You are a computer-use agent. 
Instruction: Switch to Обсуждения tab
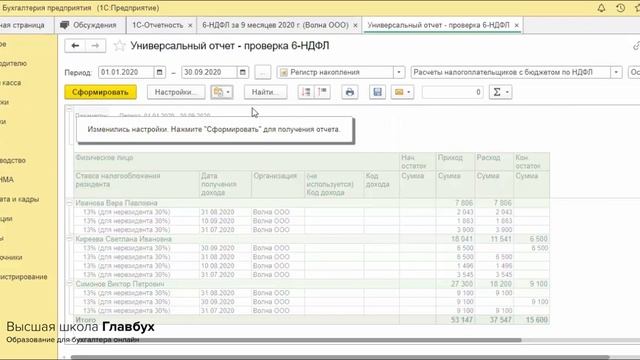[88, 25]
